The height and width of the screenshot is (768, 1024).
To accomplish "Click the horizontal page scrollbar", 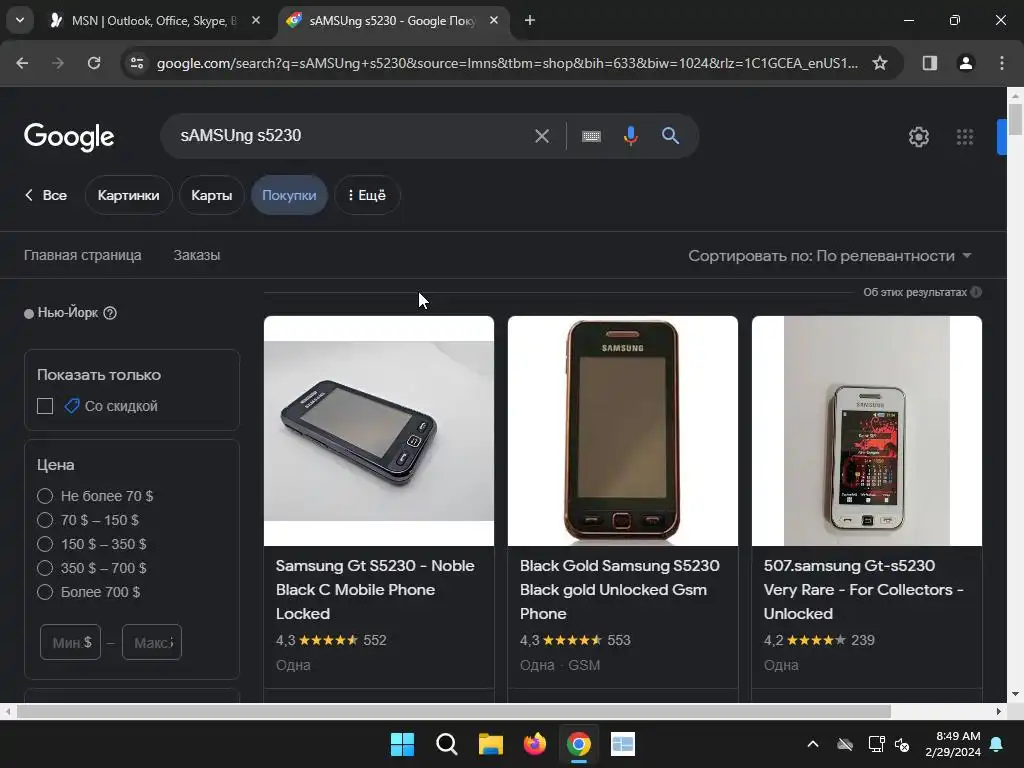I will coord(454,711).
